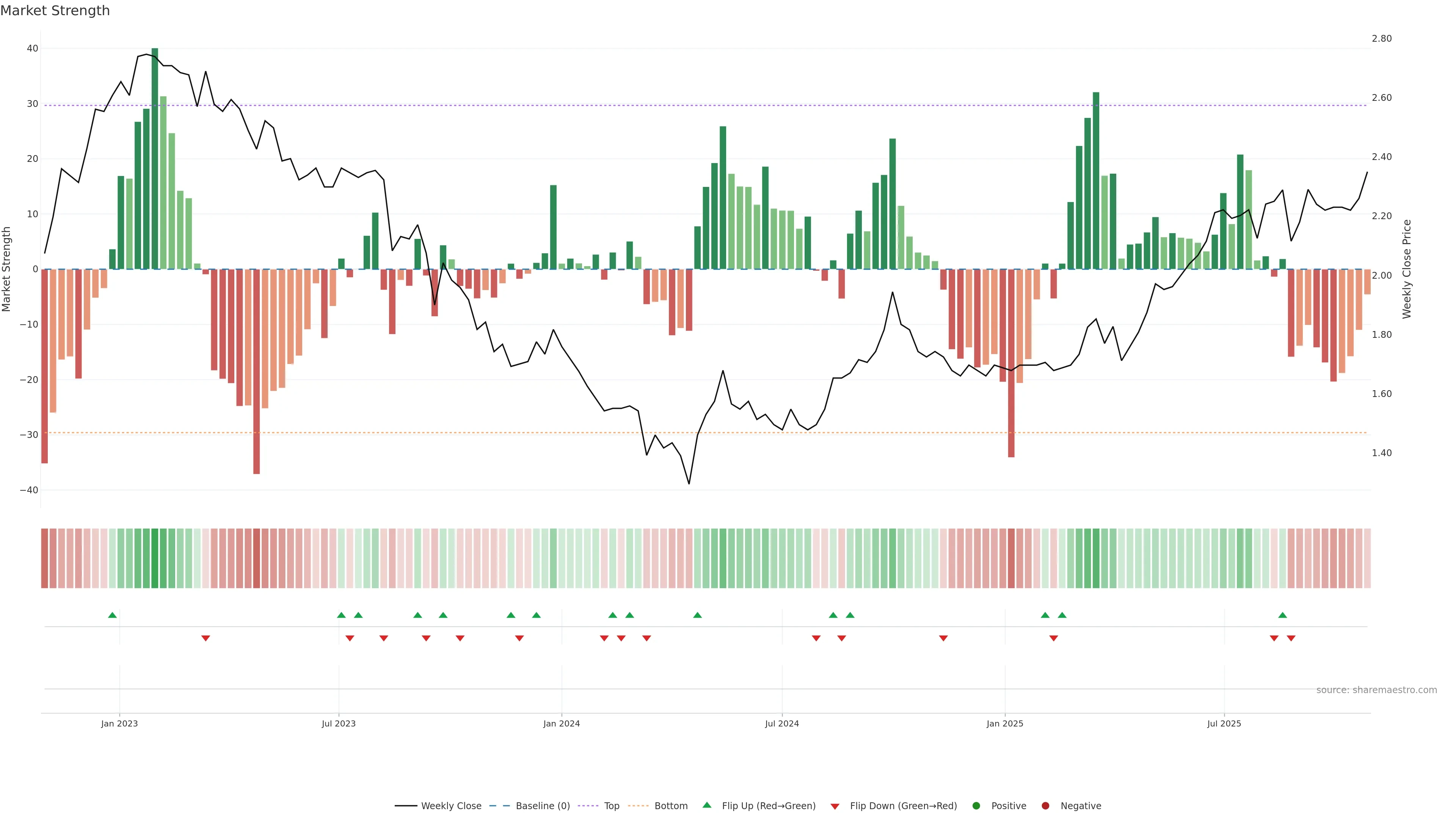Toggle the Flip Up (Red→Green) legend label
The height and width of the screenshot is (819, 1456).
click(x=769, y=805)
